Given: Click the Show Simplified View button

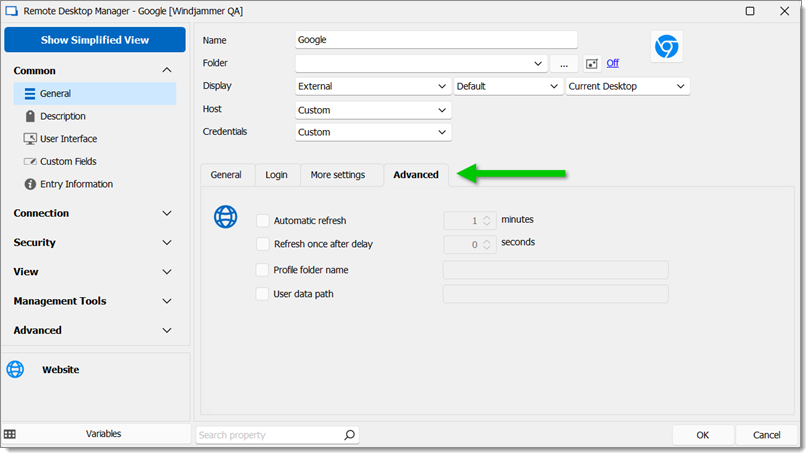Looking at the screenshot, I should click(95, 40).
